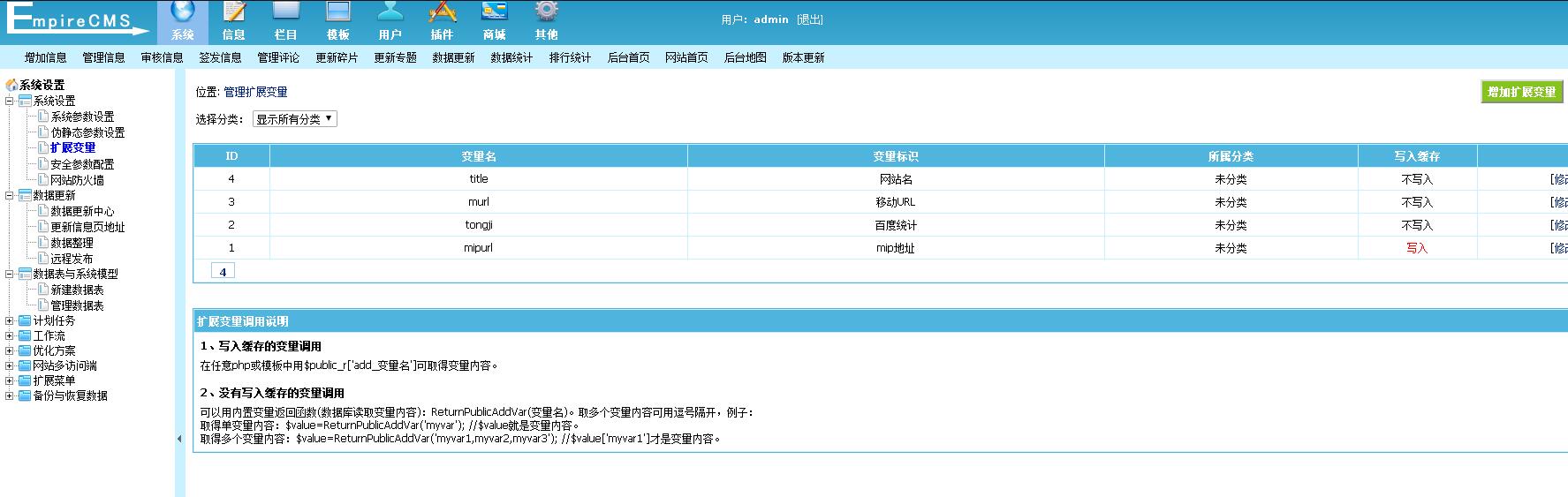Image resolution: width=1568 pixels, height=497 pixels.
Task: Open 系统参数设置 in the tree
Action: point(82,117)
